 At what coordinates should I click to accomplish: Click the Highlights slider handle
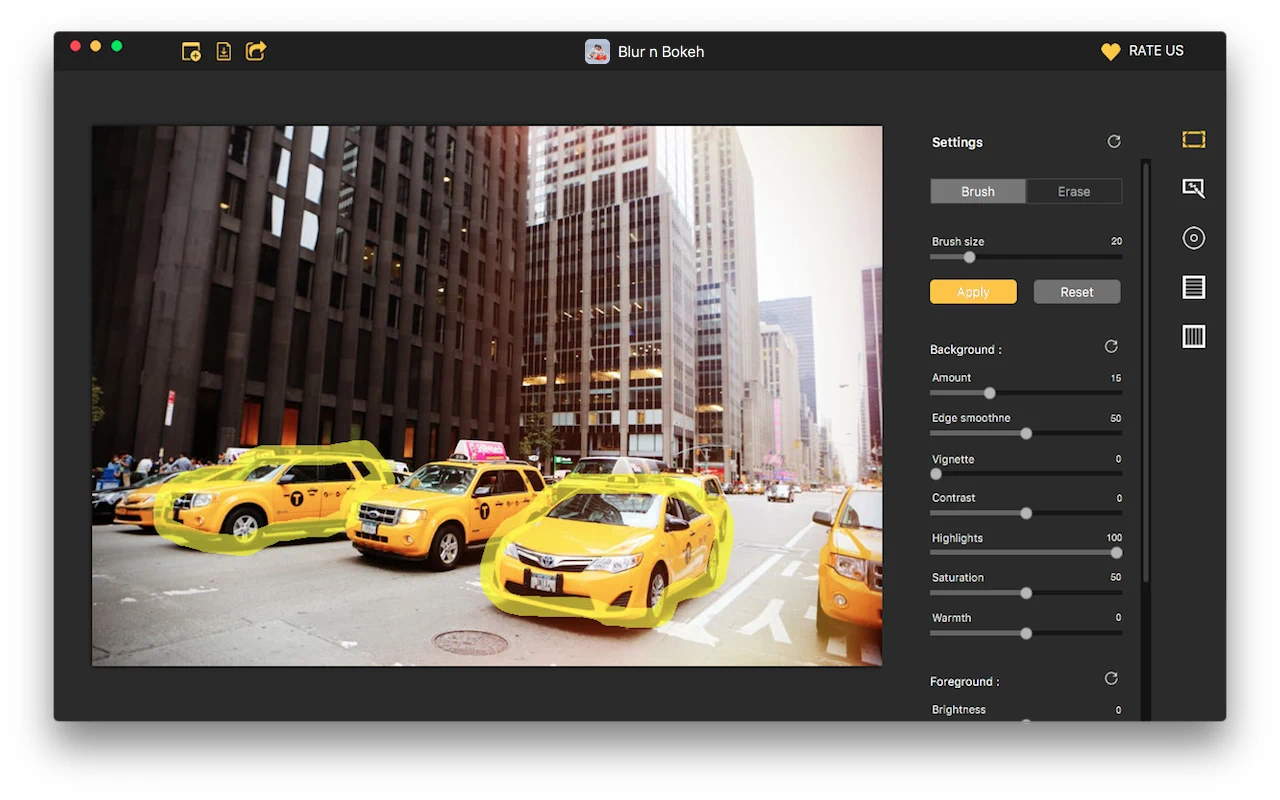(1116, 553)
